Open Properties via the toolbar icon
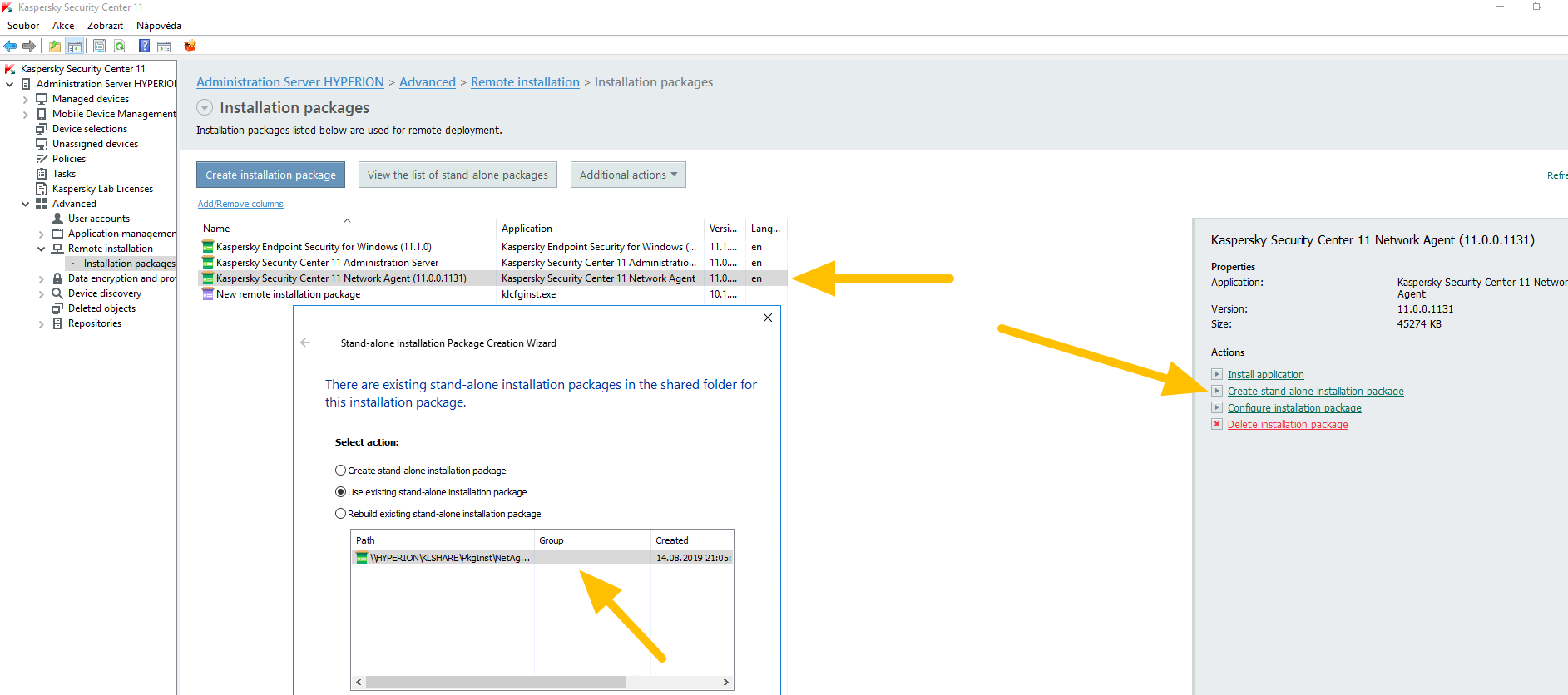 point(99,46)
